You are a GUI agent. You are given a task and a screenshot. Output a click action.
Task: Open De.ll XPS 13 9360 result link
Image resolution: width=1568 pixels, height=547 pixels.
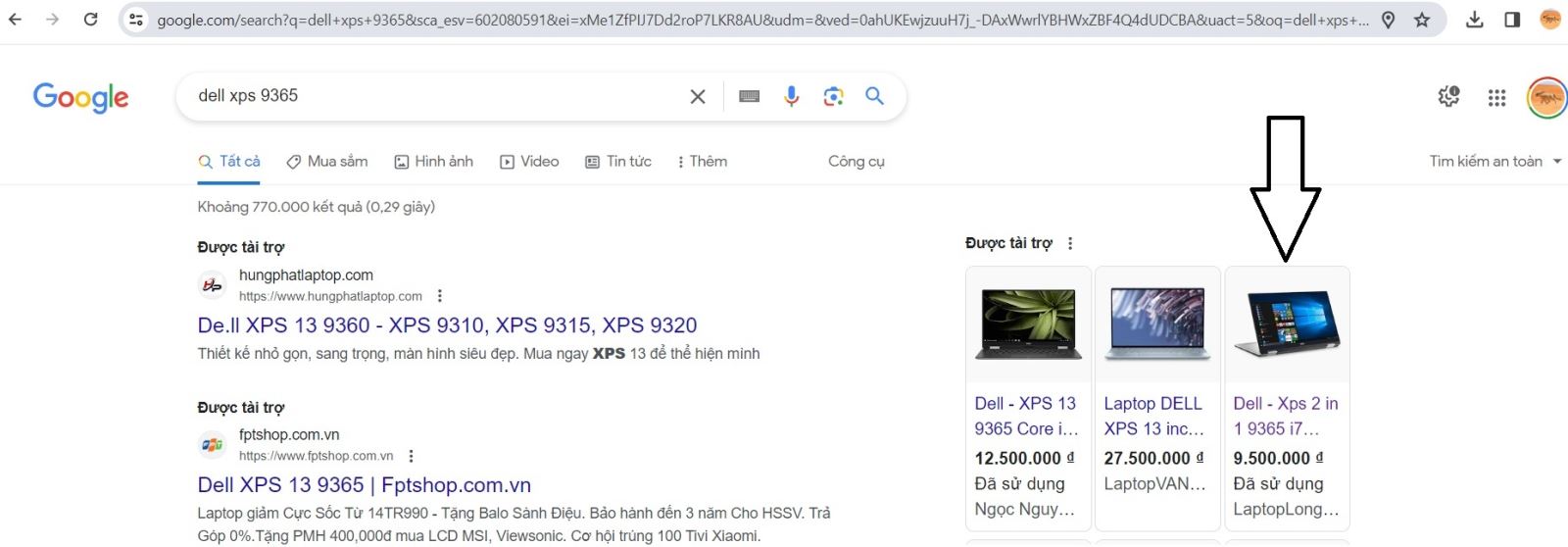[447, 325]
